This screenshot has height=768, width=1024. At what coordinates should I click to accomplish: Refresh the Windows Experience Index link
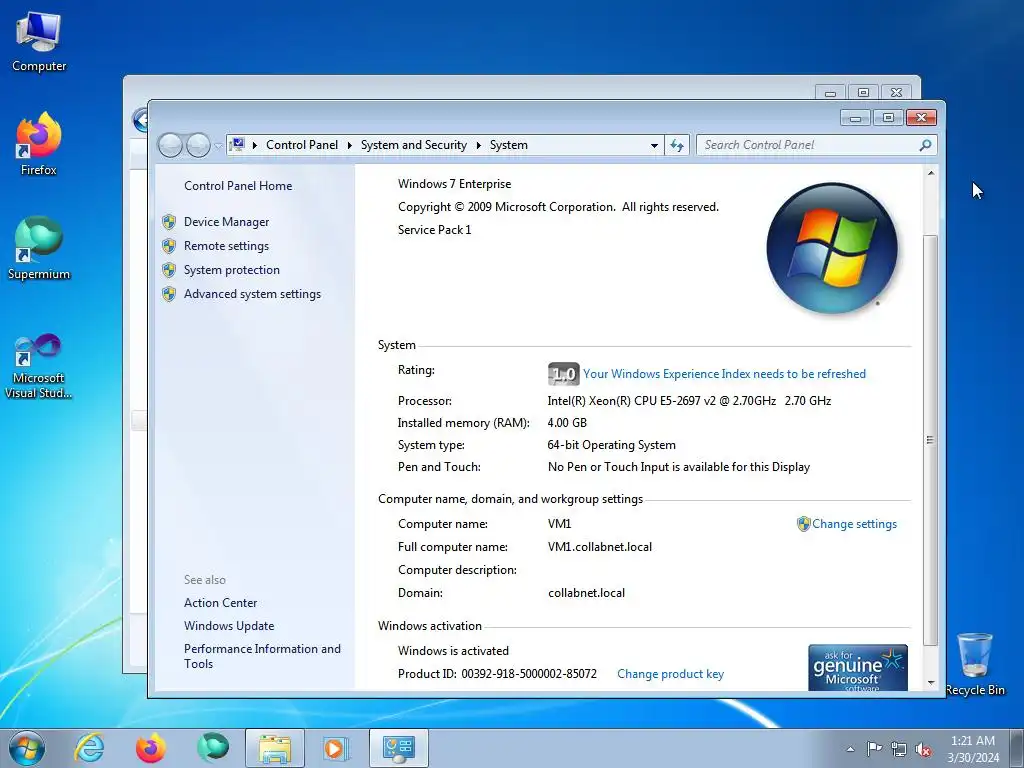pos(724,374)
